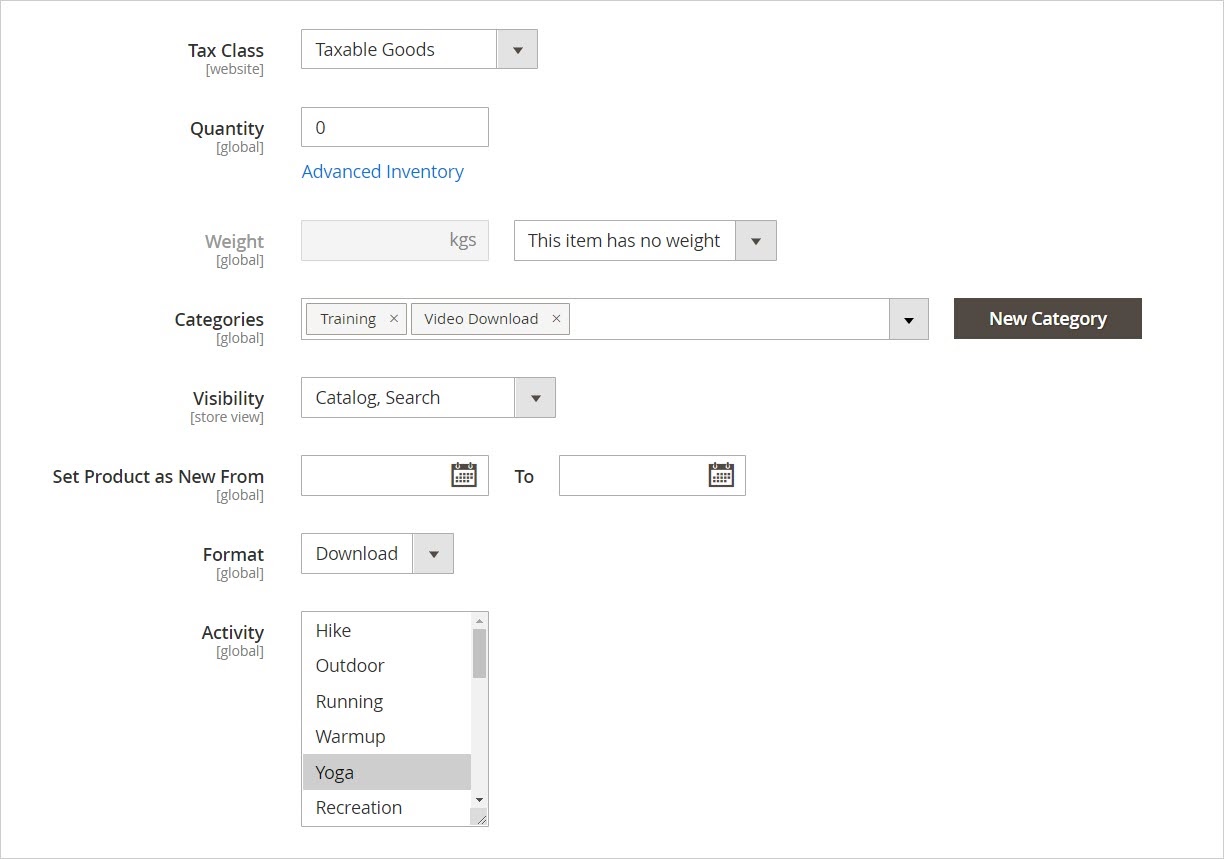This screenshot has height=859, width=1224.
Task: Click the Activity list scrollbar track
Action: [479, 720]
